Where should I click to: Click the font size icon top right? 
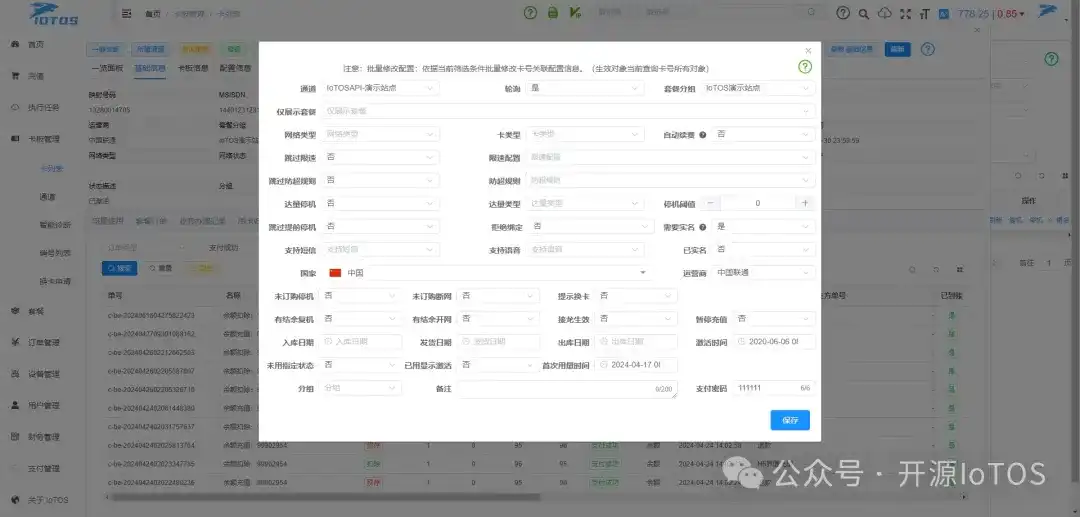point(924,13)
